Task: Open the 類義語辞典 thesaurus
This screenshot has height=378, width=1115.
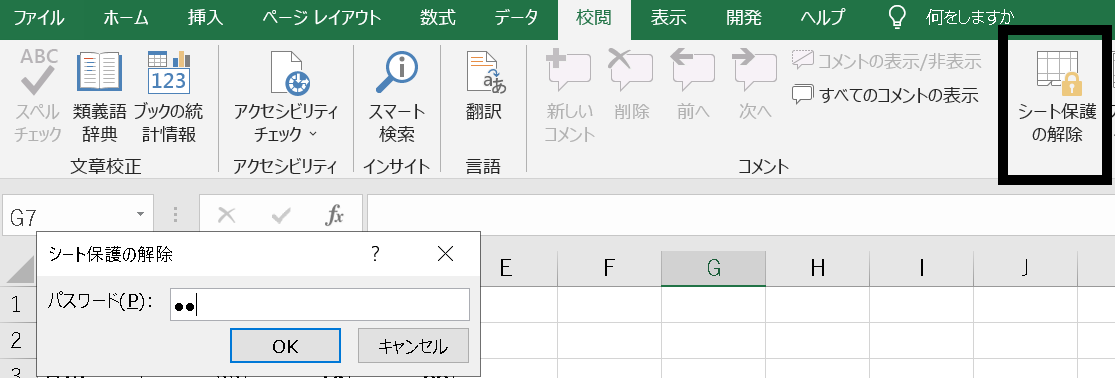Action: pyautogui.click(x=99, y=96)
